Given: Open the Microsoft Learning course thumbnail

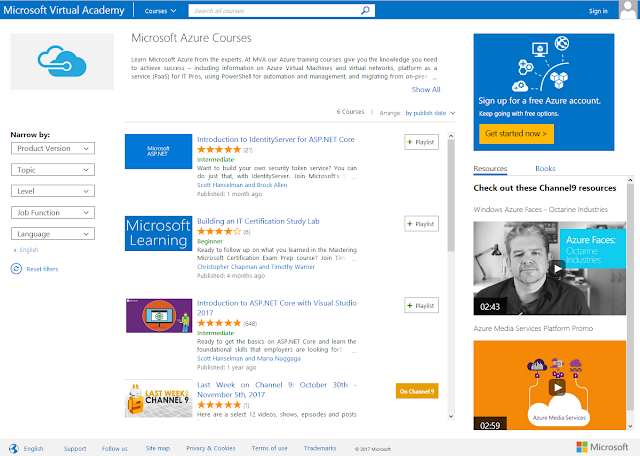Looking at the screenshot, I should point(158,233).
